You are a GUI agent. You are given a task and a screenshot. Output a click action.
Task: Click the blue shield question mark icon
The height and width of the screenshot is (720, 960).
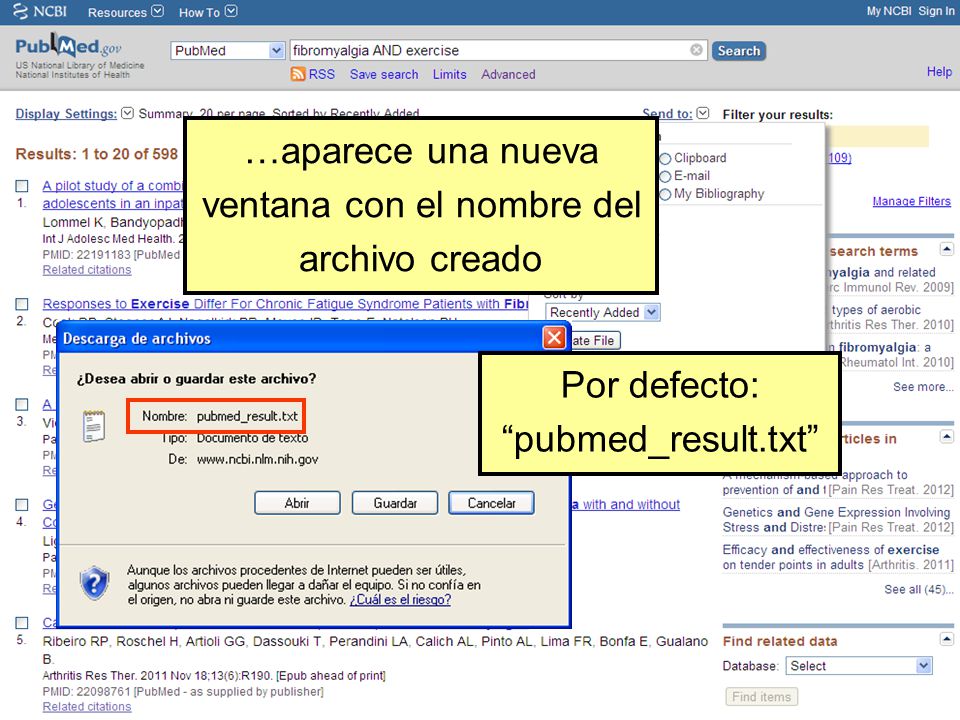(95, 583)
